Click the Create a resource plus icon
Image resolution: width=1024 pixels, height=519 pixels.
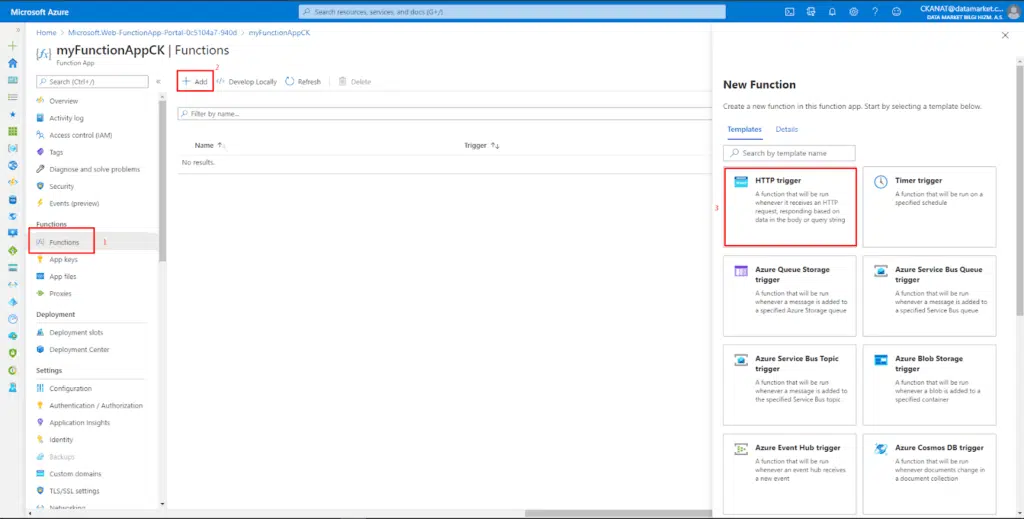click(x=12, y=46)
